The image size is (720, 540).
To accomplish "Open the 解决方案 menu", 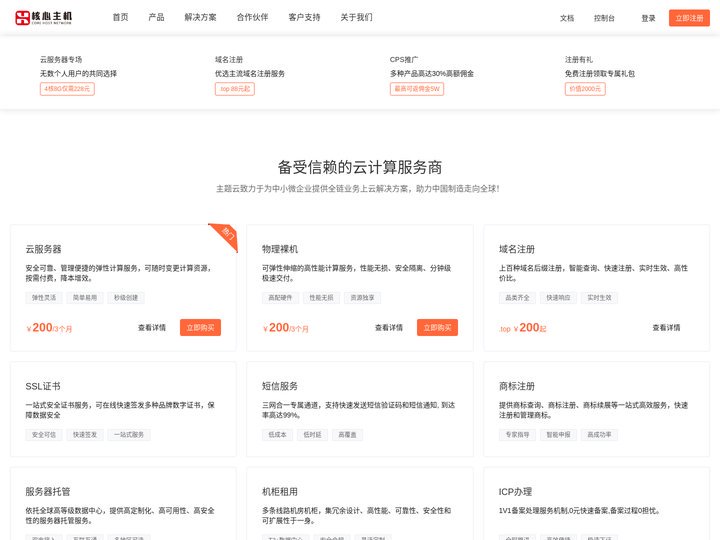I will pyautogui.click(x=200, y=17).
